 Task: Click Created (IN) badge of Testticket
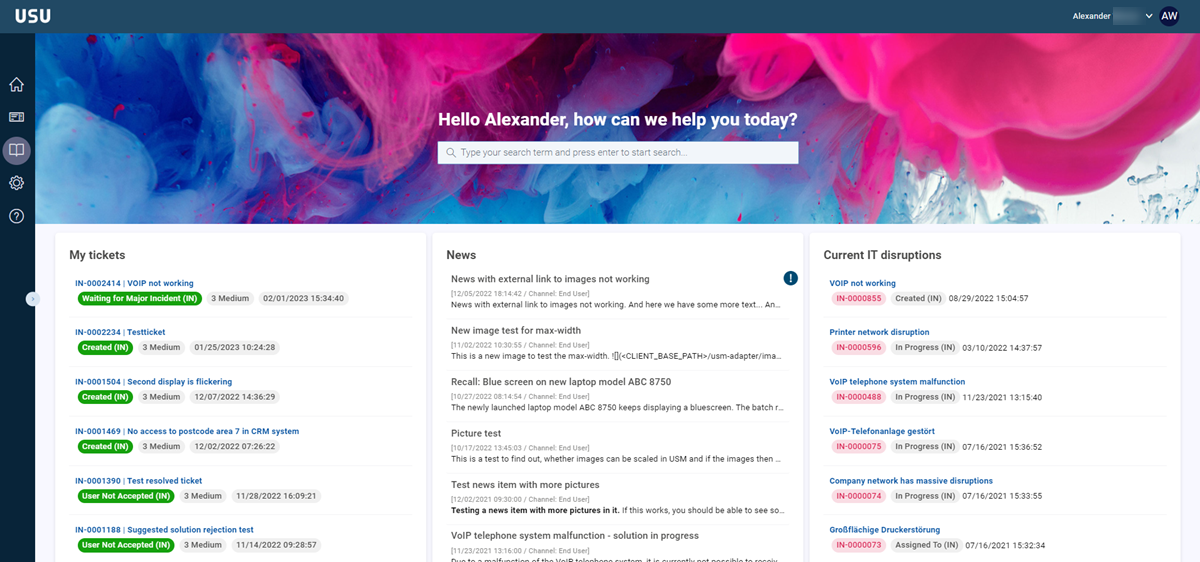105,347
